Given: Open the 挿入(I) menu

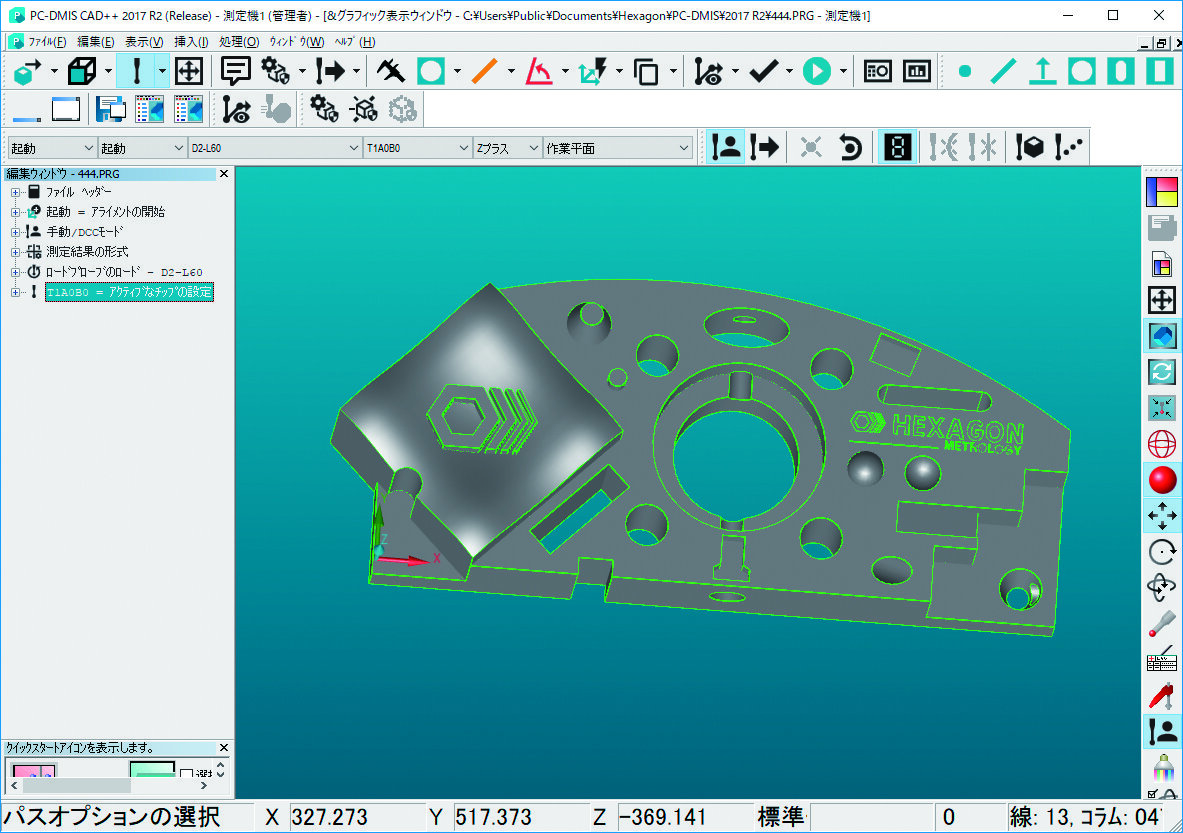Looking at the screenshot, I should [x=191, y=41].
